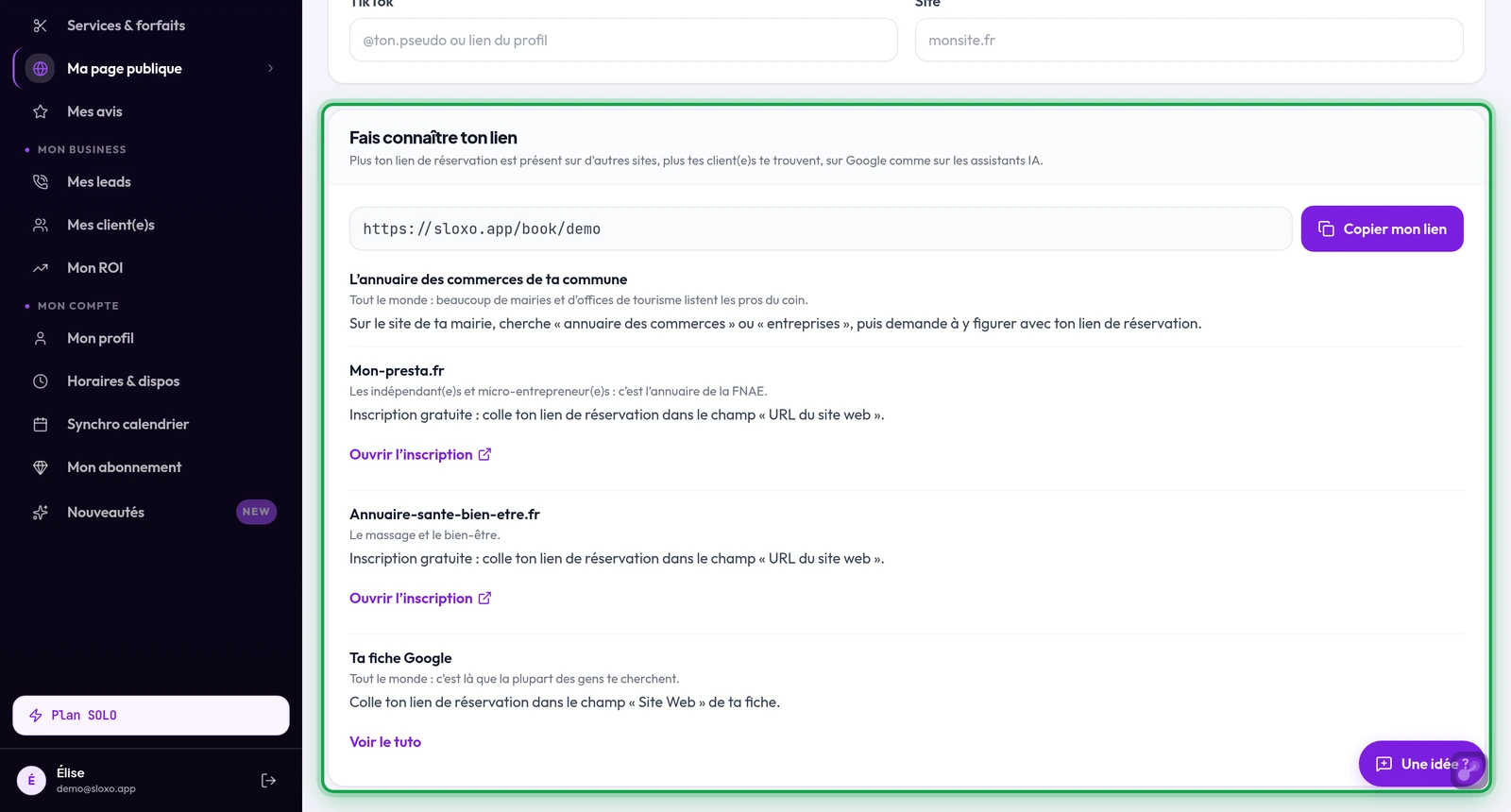Open Annuaire-sante-bien-etre.fr Ouvrir l'inscription link

coord(420,598)
